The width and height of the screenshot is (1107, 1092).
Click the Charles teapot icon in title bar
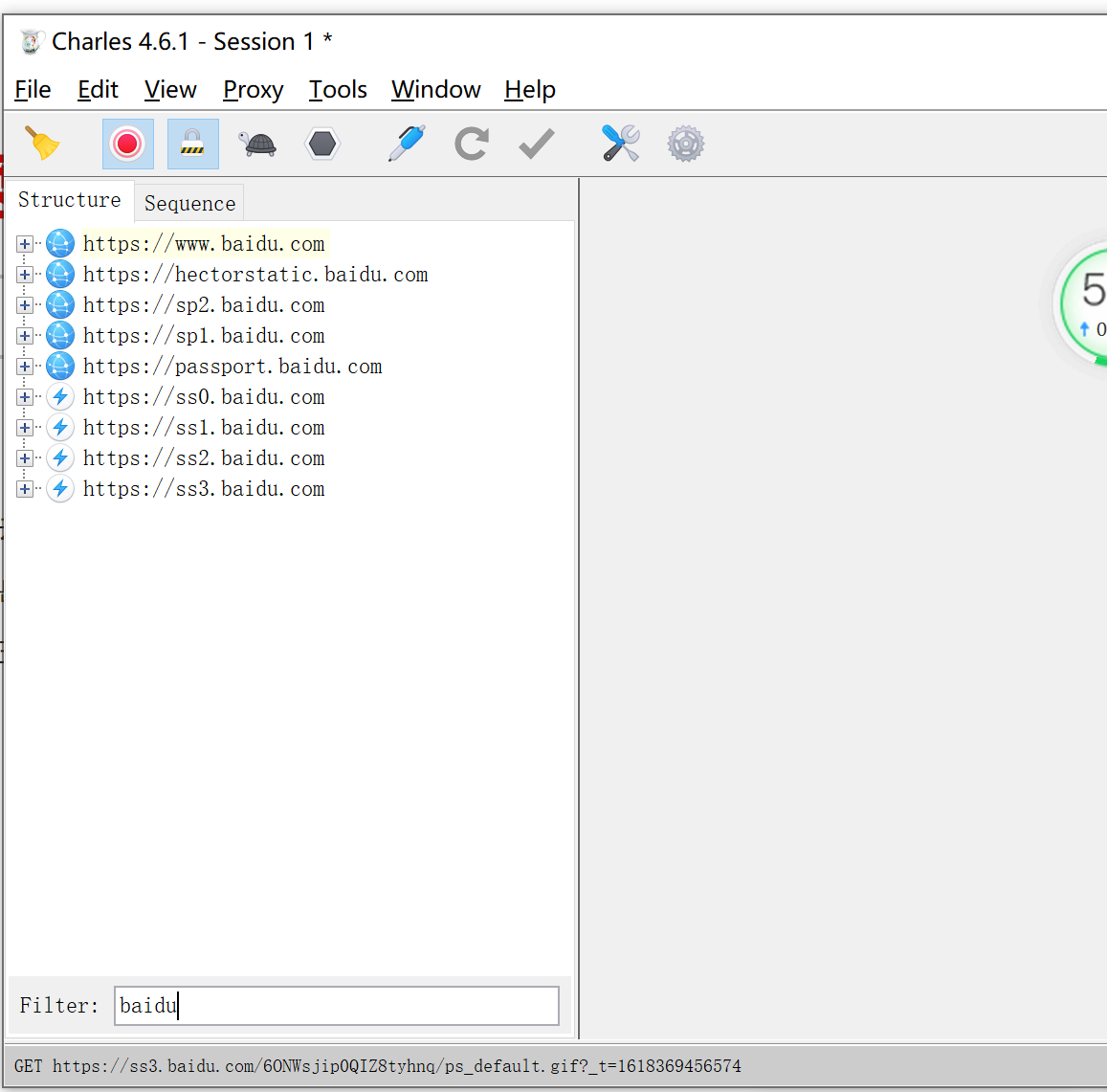point(31,42)
